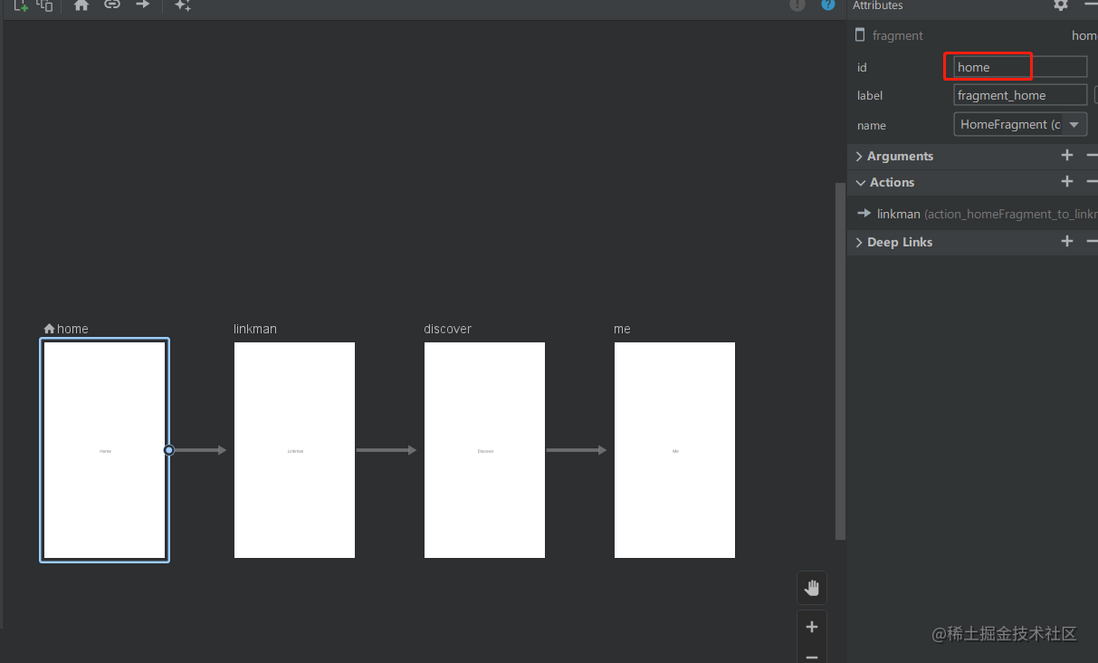Select the home fragment preview
Screen dimensions: 1098x663
(x=104, y=450)
